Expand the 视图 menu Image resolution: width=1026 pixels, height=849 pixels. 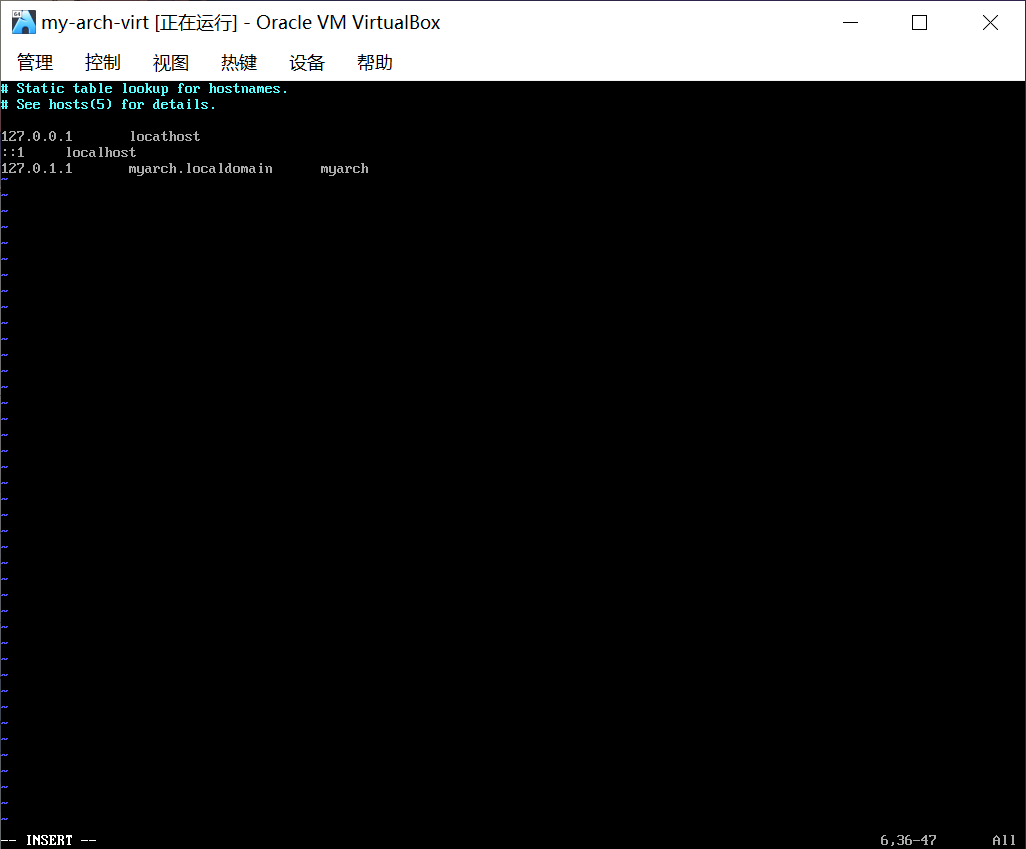[171, 63]
